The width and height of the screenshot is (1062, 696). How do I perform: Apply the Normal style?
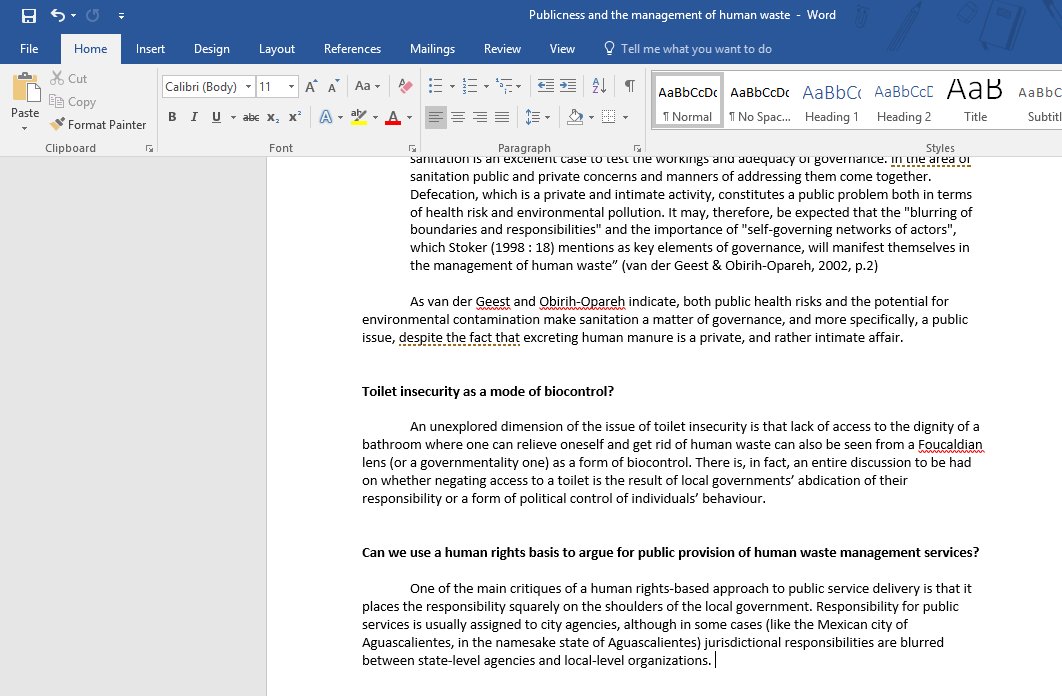pyautogui.click(x=687, y=101)
